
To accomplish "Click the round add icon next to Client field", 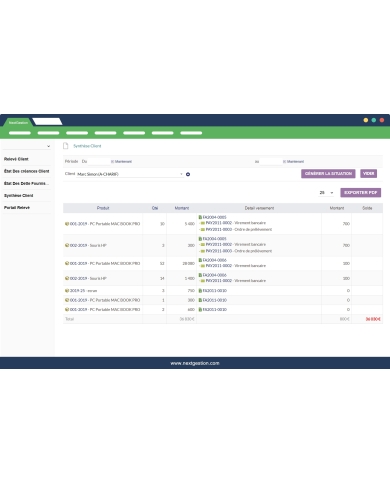I will click(188, 174).
